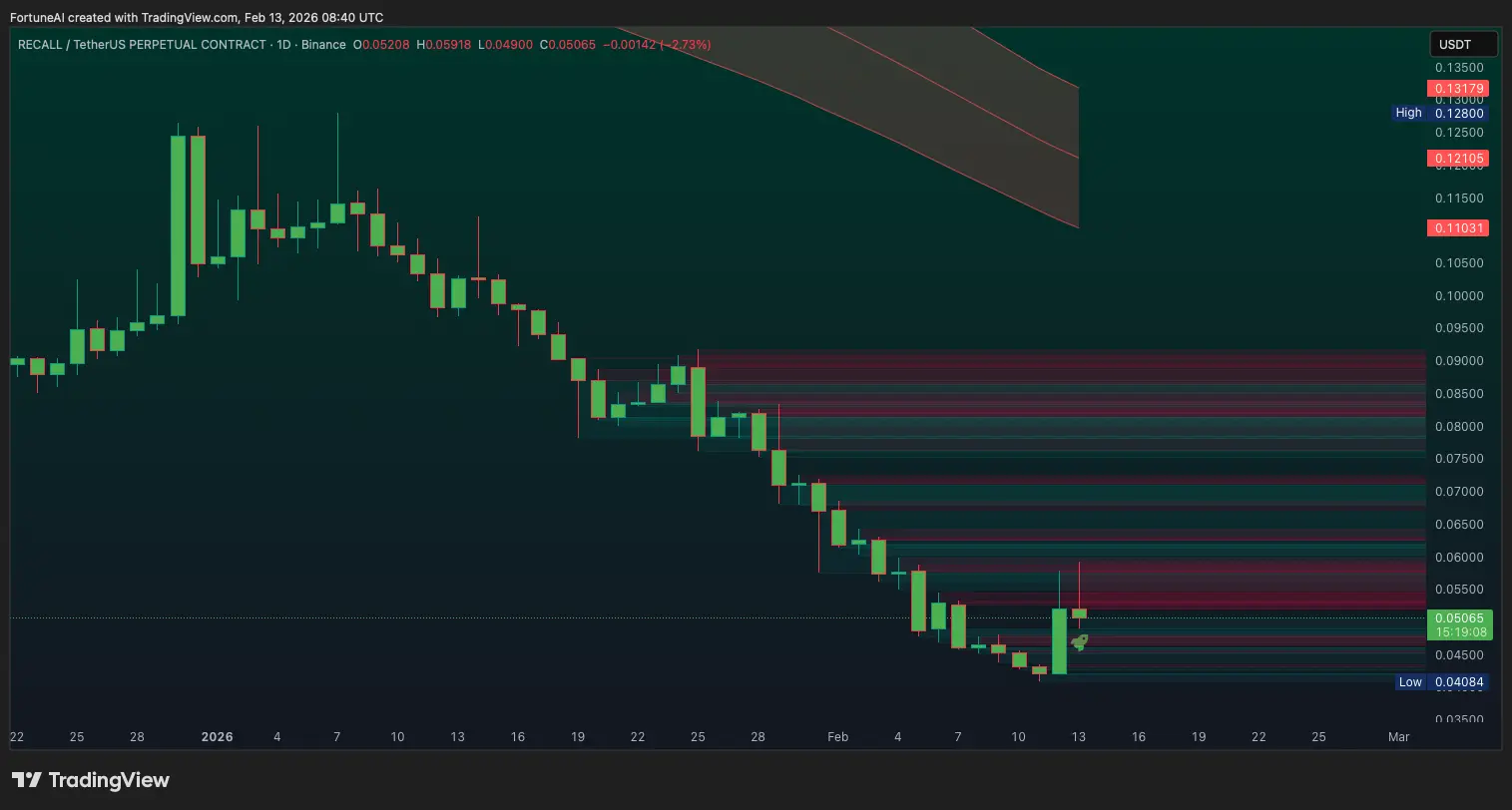This screenshot has height=810, width=1512.
Task: Click the 0.06000 price axis label
Action: (x=1459, y=558)
